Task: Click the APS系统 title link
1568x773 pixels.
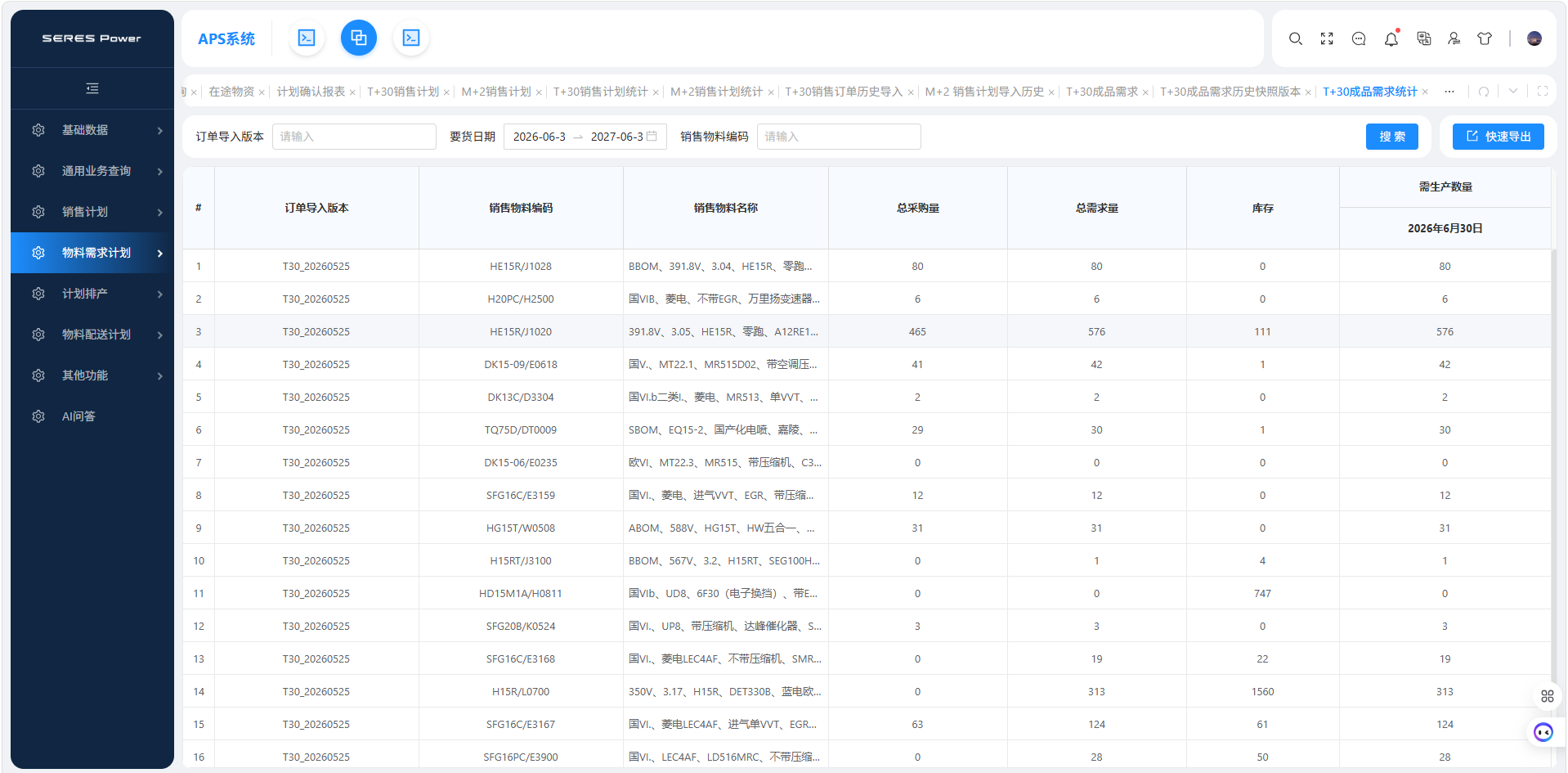Action: coord(226,38)
